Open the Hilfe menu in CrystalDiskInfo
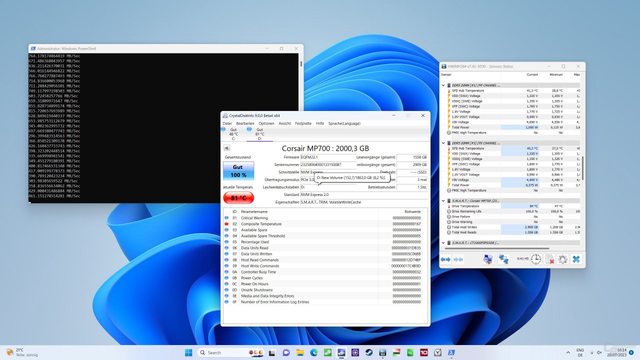The height and width of the screenshot is (360, 640). pyautogui.click(x=320, y=123)
